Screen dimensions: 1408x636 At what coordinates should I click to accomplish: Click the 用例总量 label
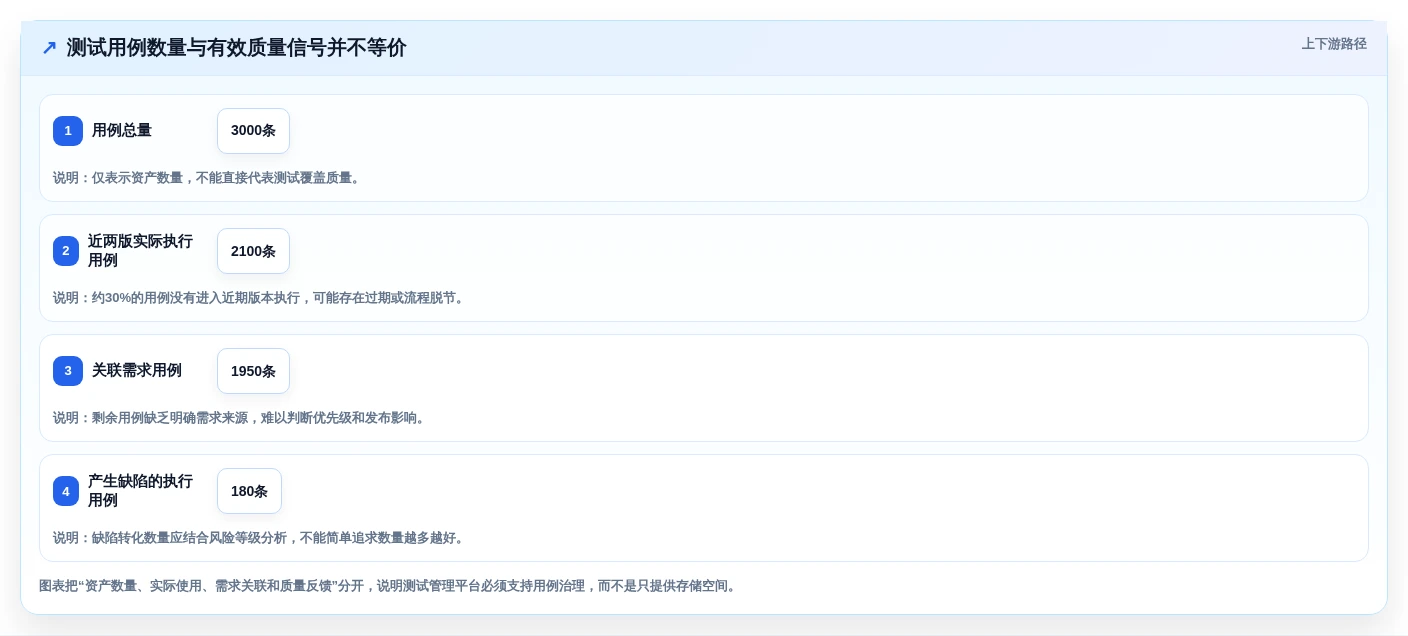click(122, 131)
